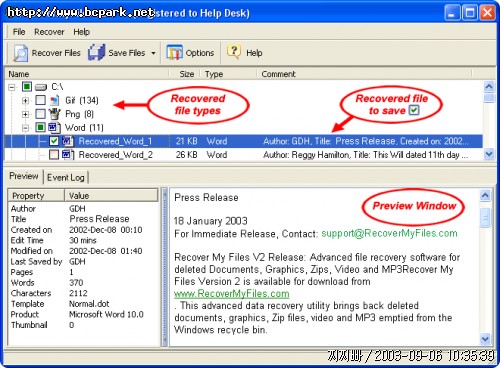This screenshot has width=500, height=368.
Task: Click the Author: Reggy Hamilton comment cell
Action: pos(365,155)
